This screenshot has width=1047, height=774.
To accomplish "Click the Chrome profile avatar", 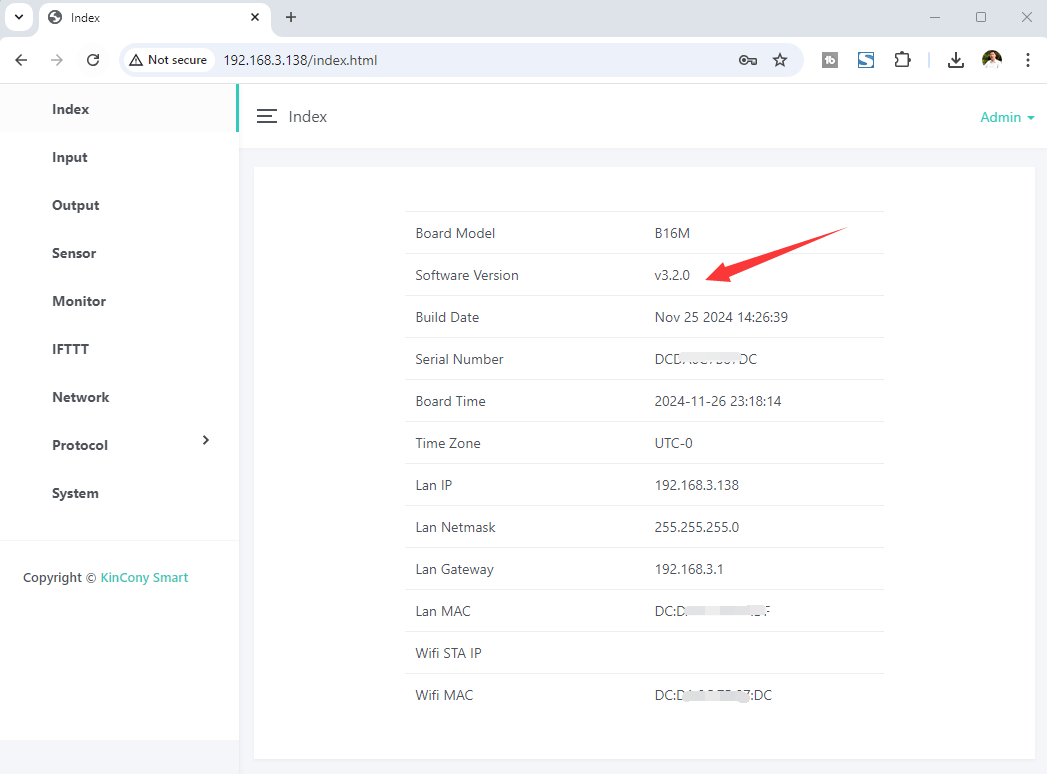I will [x=991, y=60].
